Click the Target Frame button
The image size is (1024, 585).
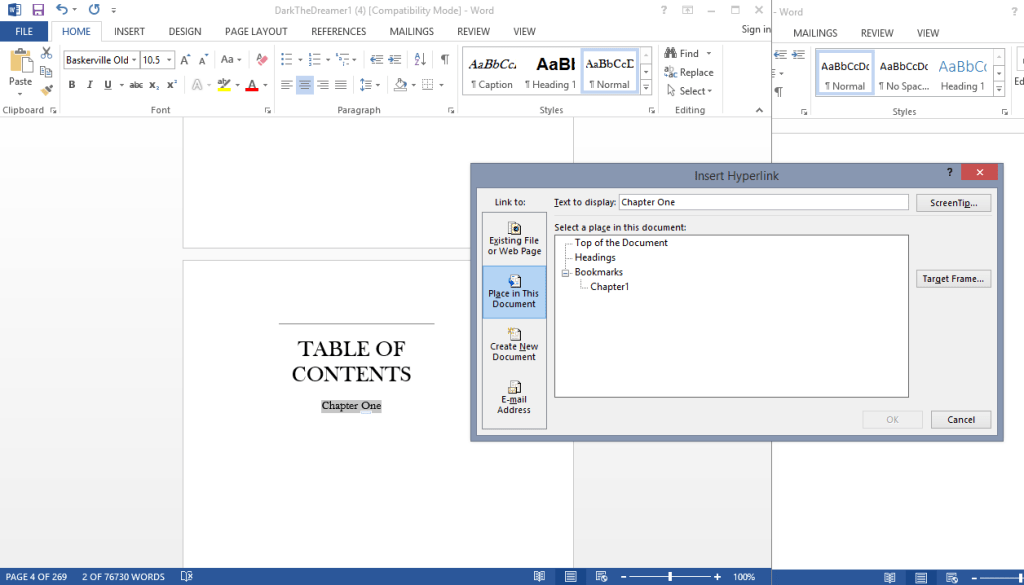953,278
